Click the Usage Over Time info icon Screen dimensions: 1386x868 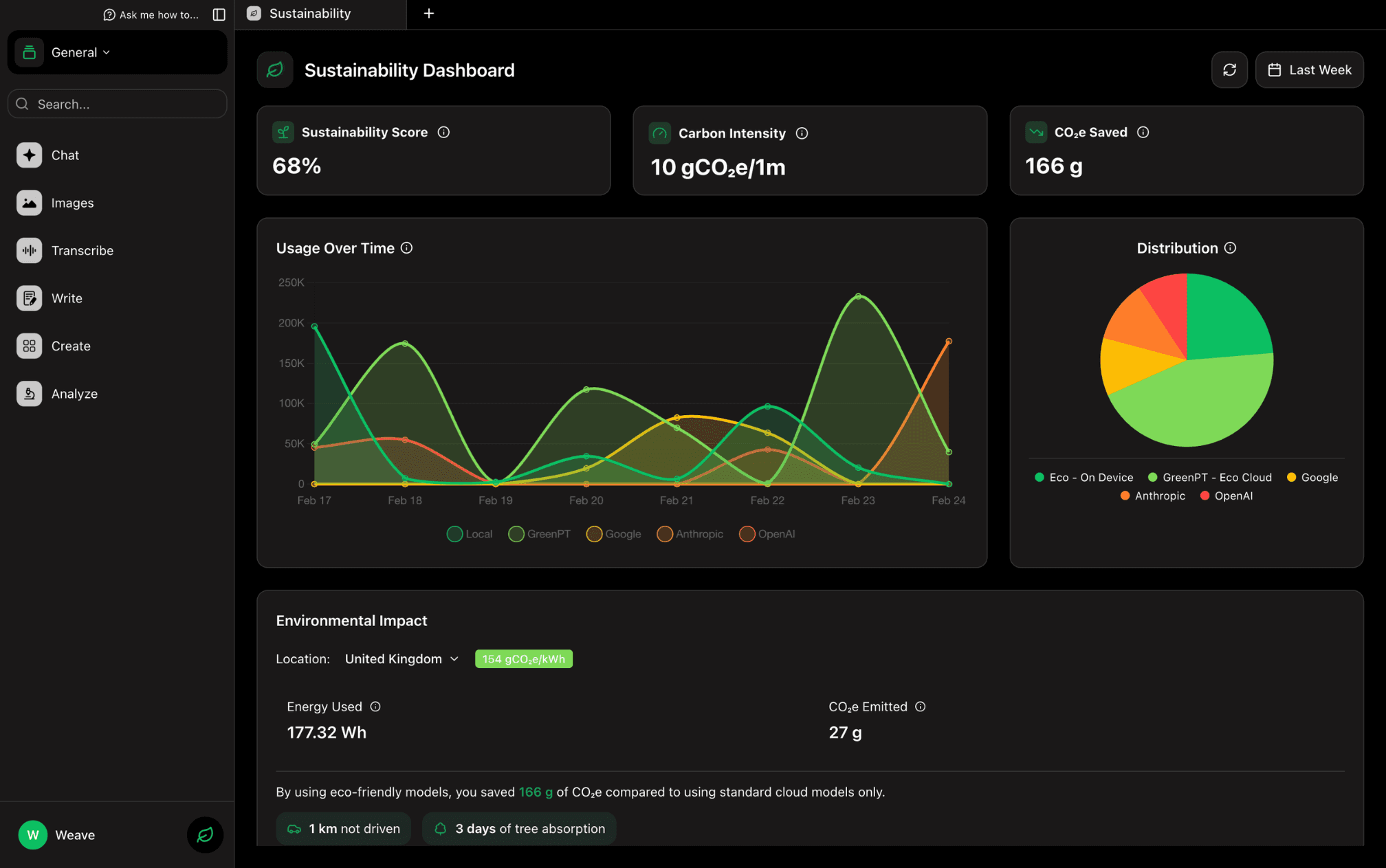click(x=406, y=248)
